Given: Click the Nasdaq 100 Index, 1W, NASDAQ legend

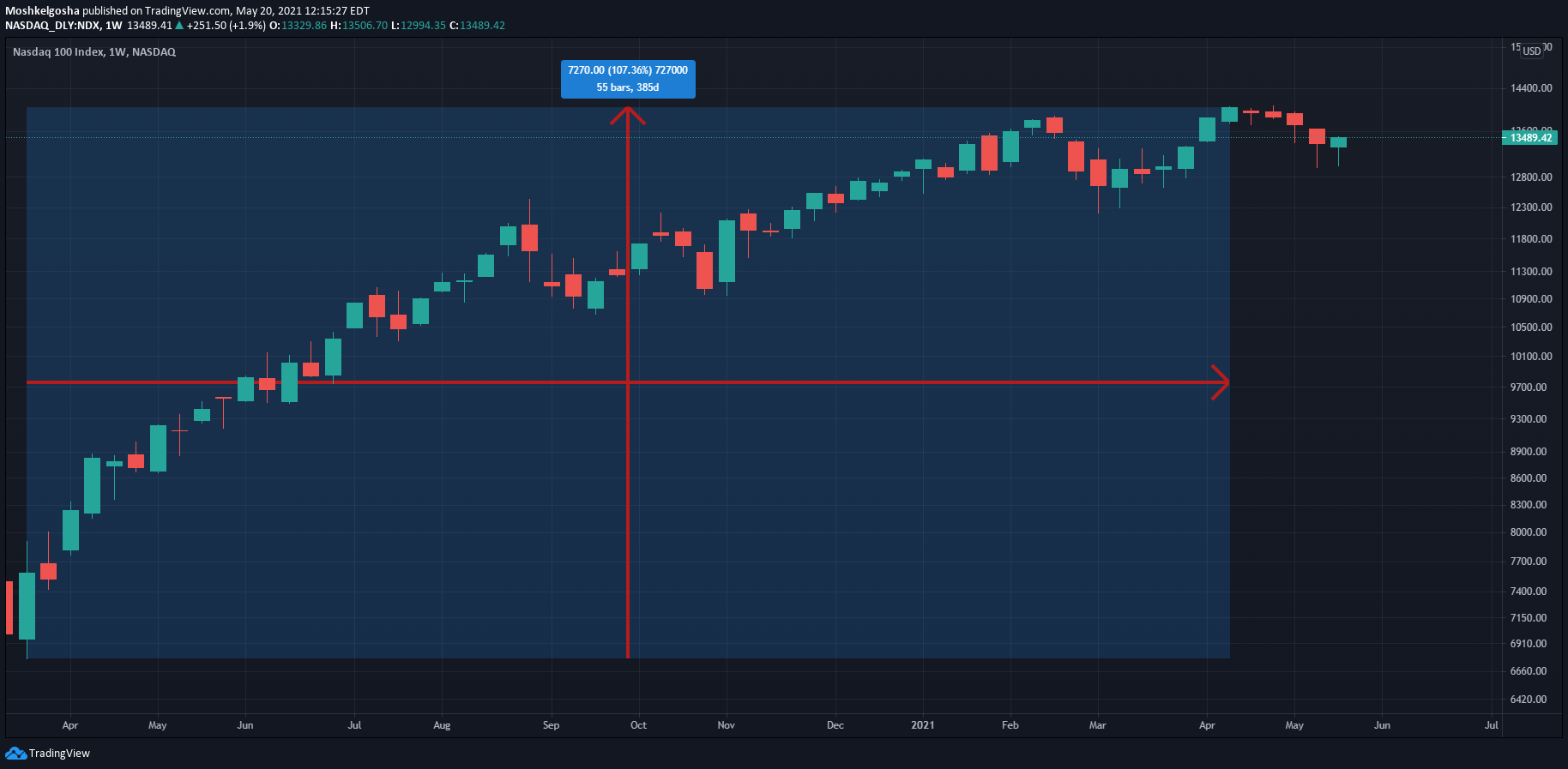Looking at the screenshot, I should 94,52.
